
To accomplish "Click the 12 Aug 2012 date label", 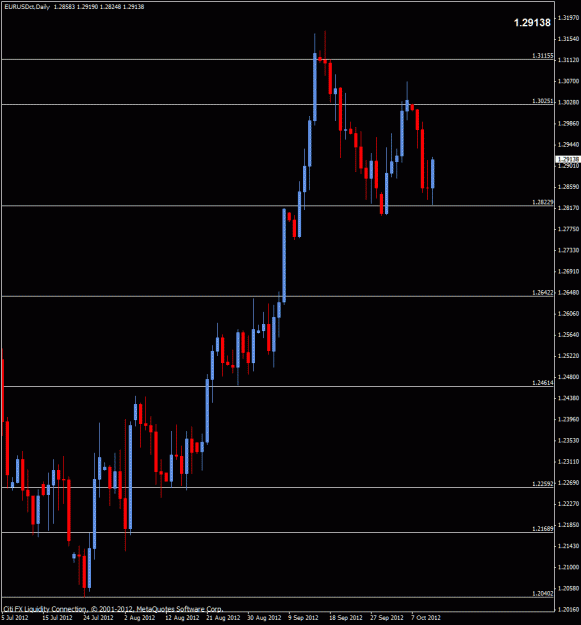I will pyautogui.click(x=182, y=617).
